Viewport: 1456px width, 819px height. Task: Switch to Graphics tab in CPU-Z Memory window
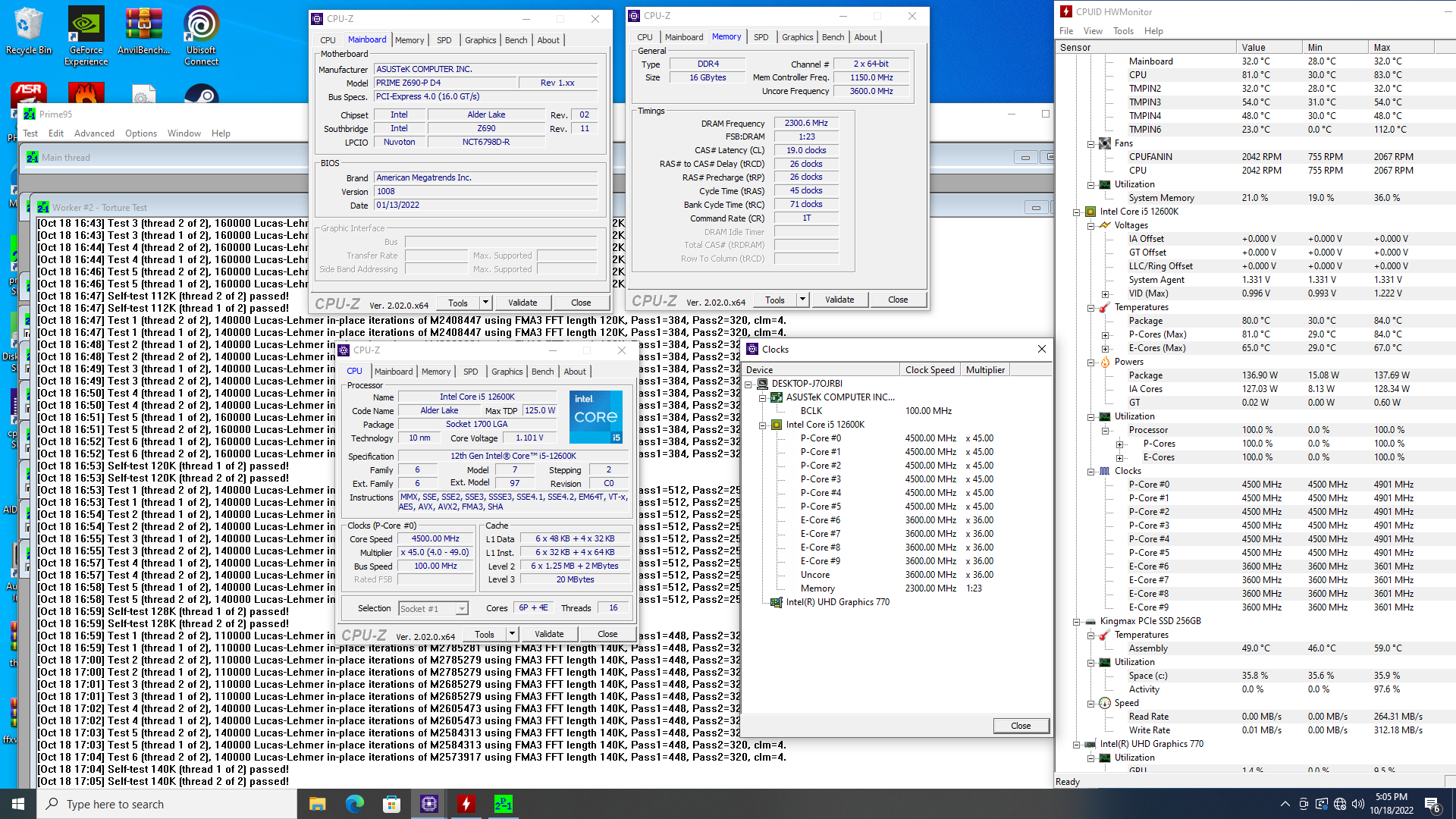tap(797, 37)
